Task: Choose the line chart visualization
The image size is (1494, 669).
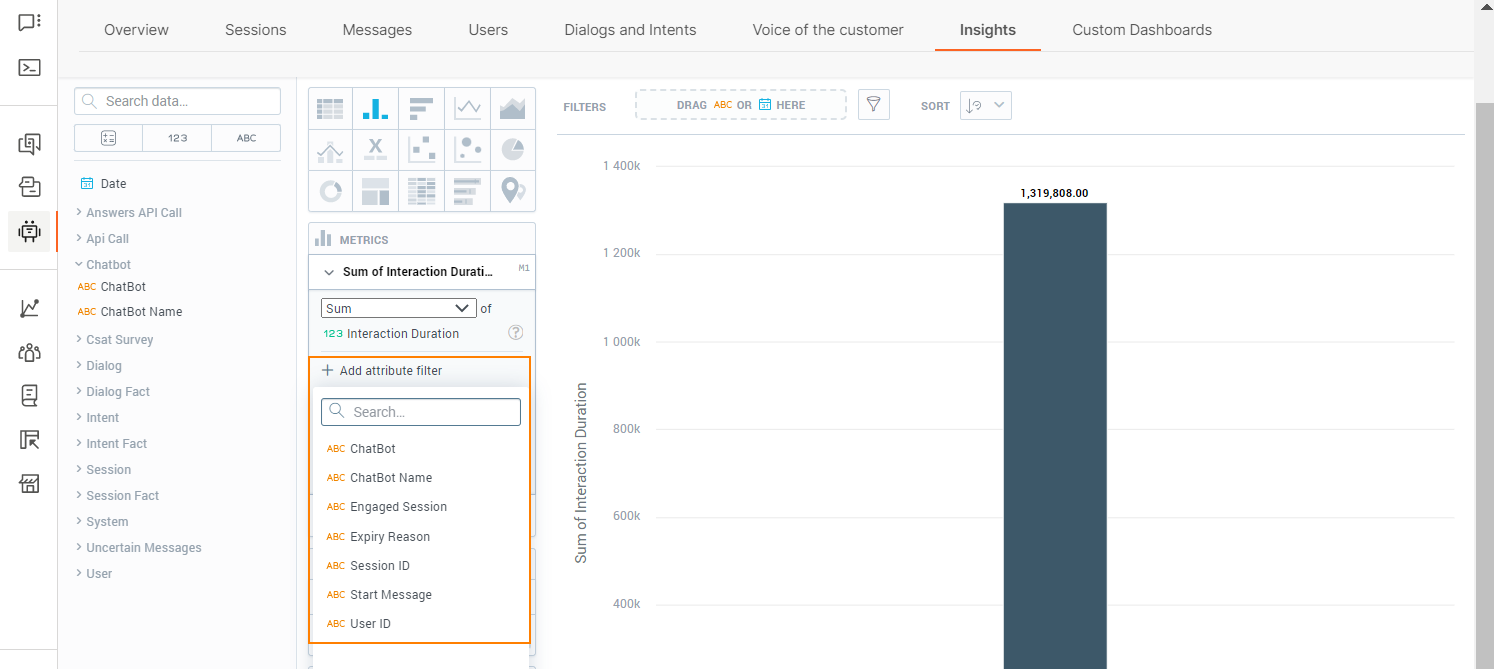Action: pos(467,107)
